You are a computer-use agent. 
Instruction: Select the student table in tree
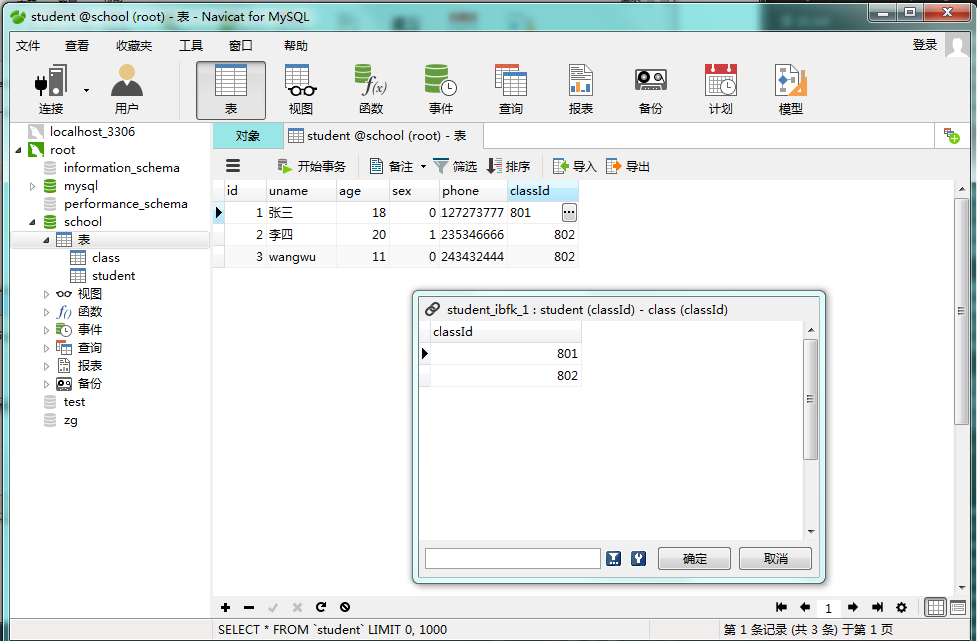point(113,276)
